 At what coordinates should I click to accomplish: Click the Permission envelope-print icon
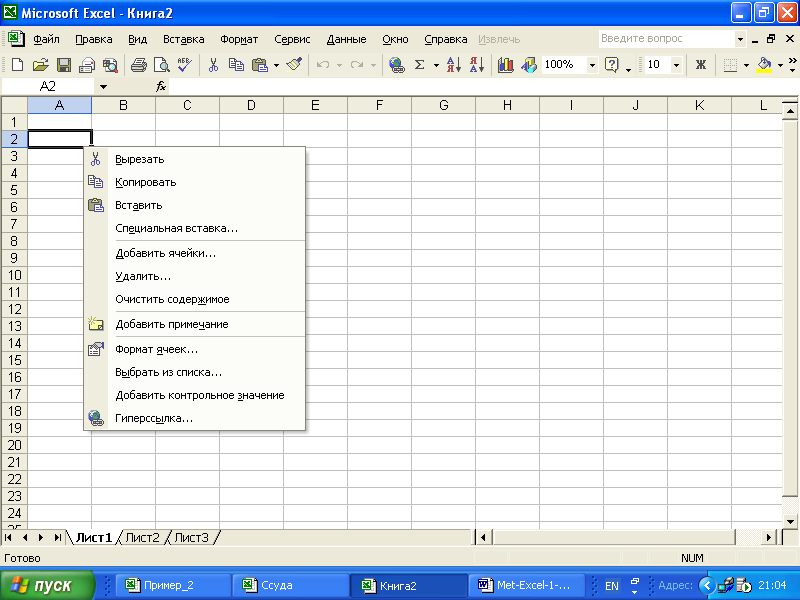[87, 65]
